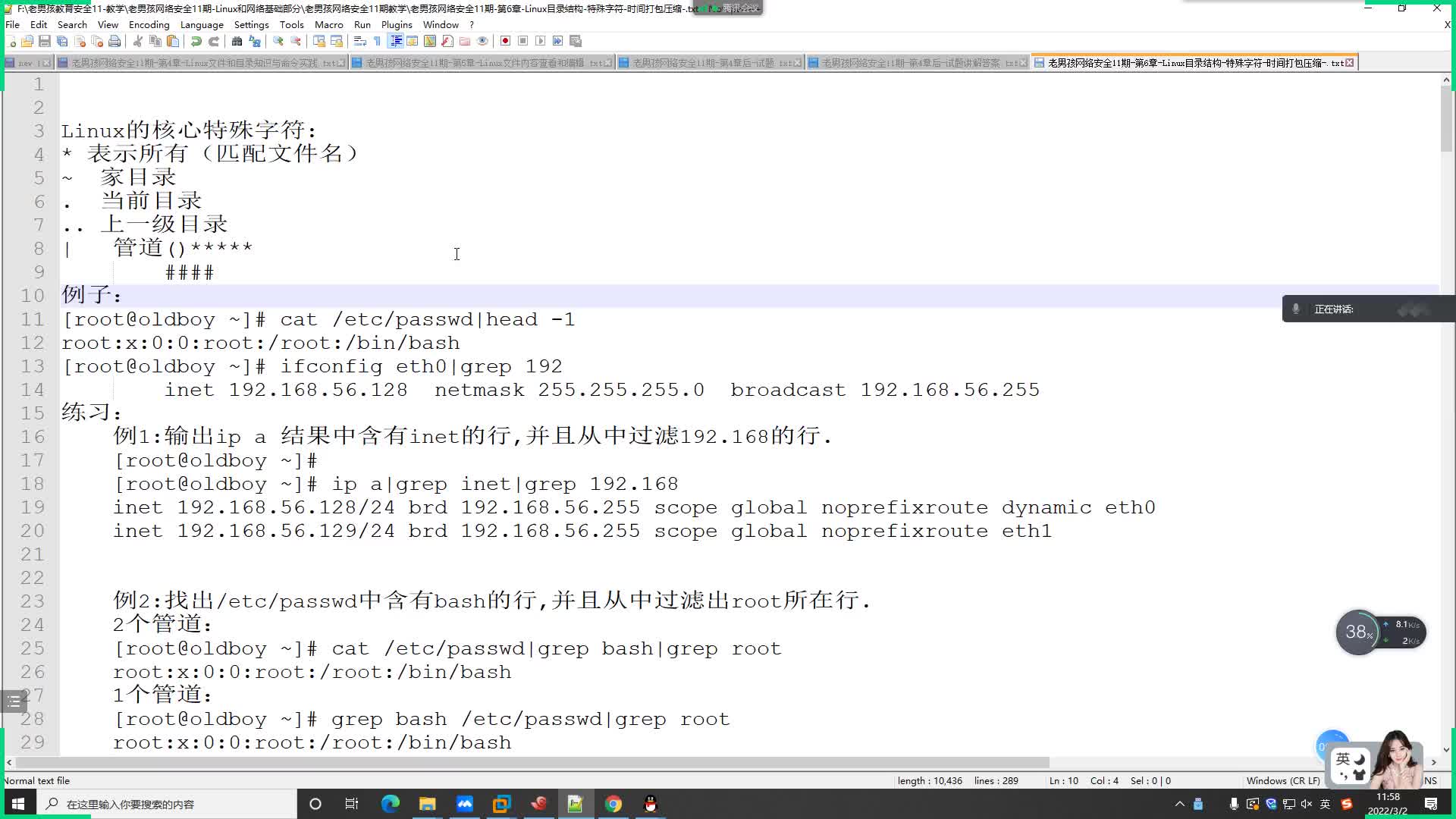Click the New File icon in toolbar

10,41
